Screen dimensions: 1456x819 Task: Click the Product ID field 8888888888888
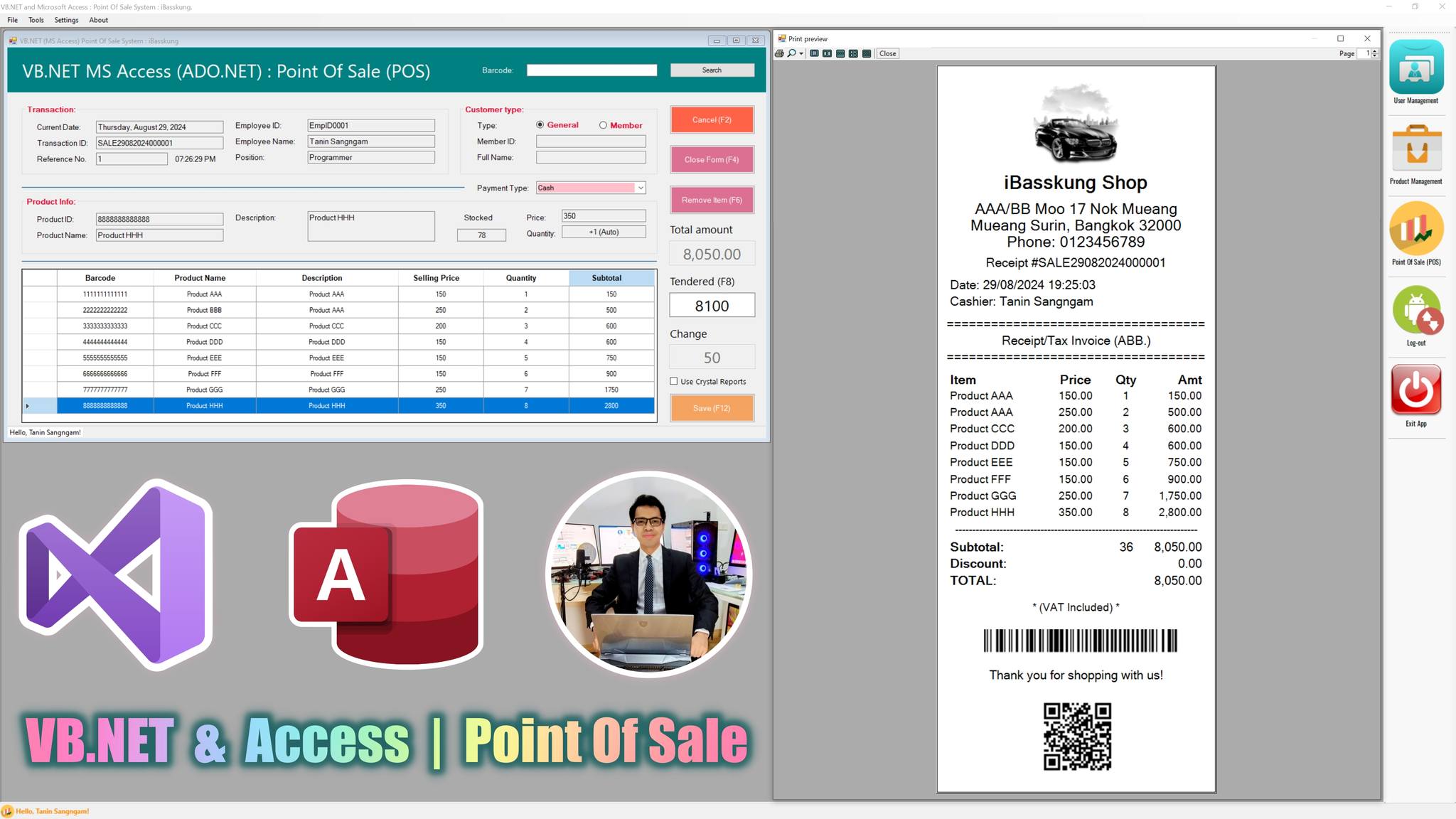159,219
